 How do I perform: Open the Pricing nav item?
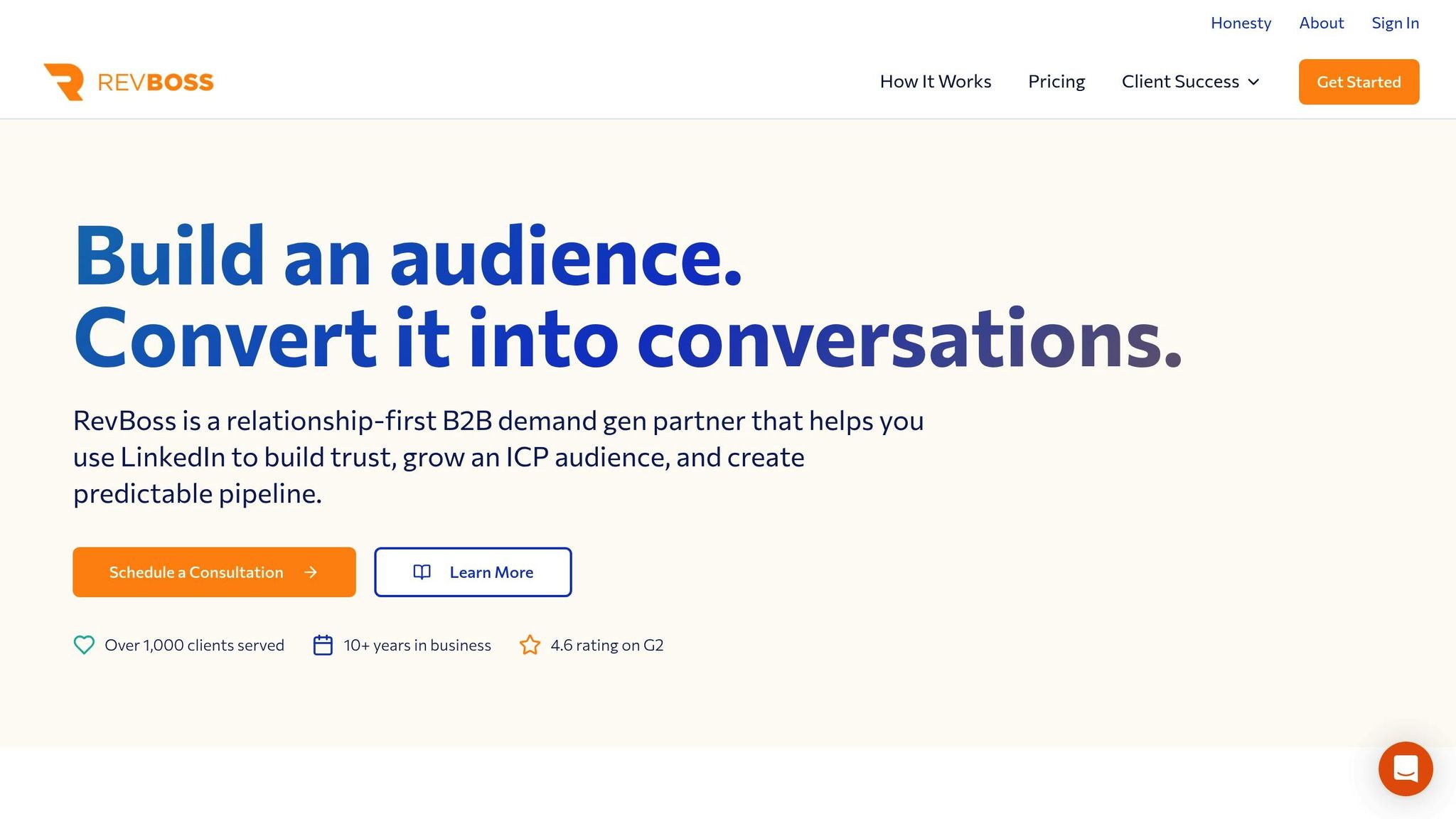pos(1056,82)
